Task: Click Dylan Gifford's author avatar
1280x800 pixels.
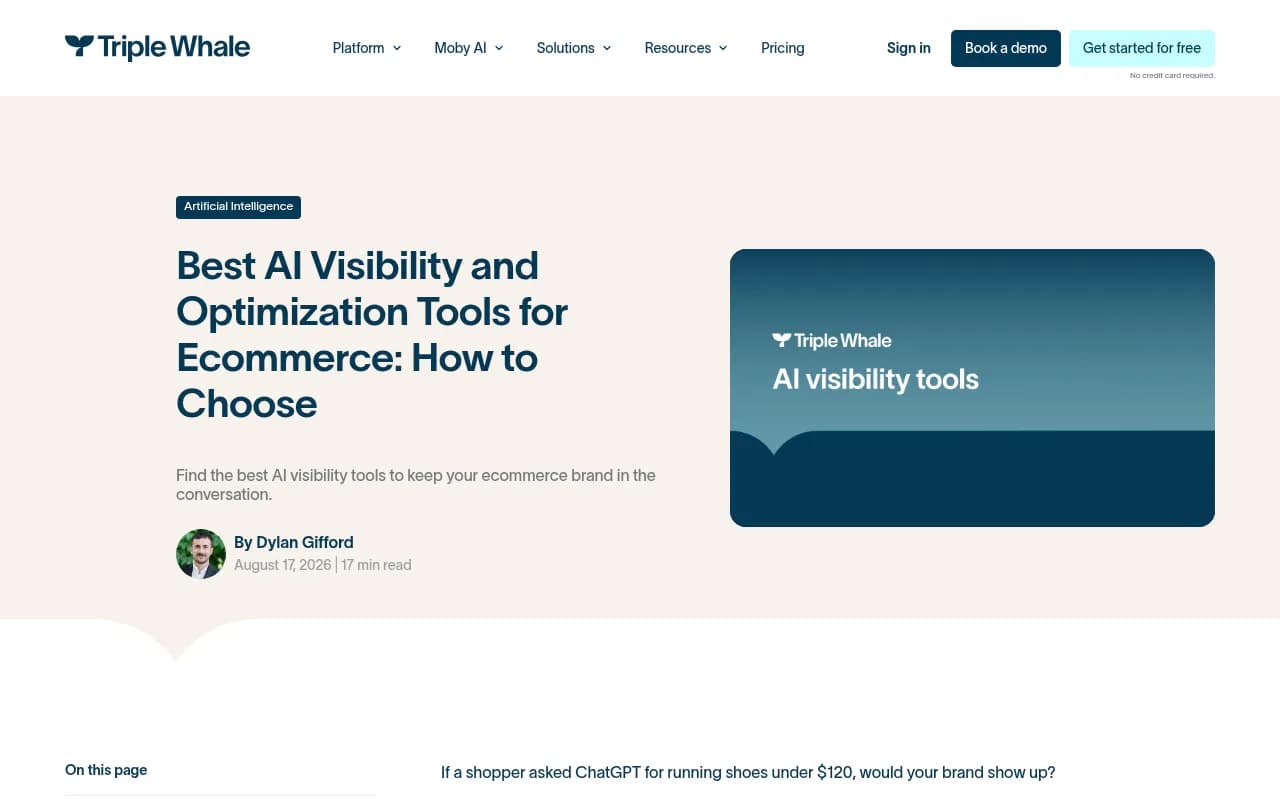Action: pyautogui.click(x=201, y=554)
